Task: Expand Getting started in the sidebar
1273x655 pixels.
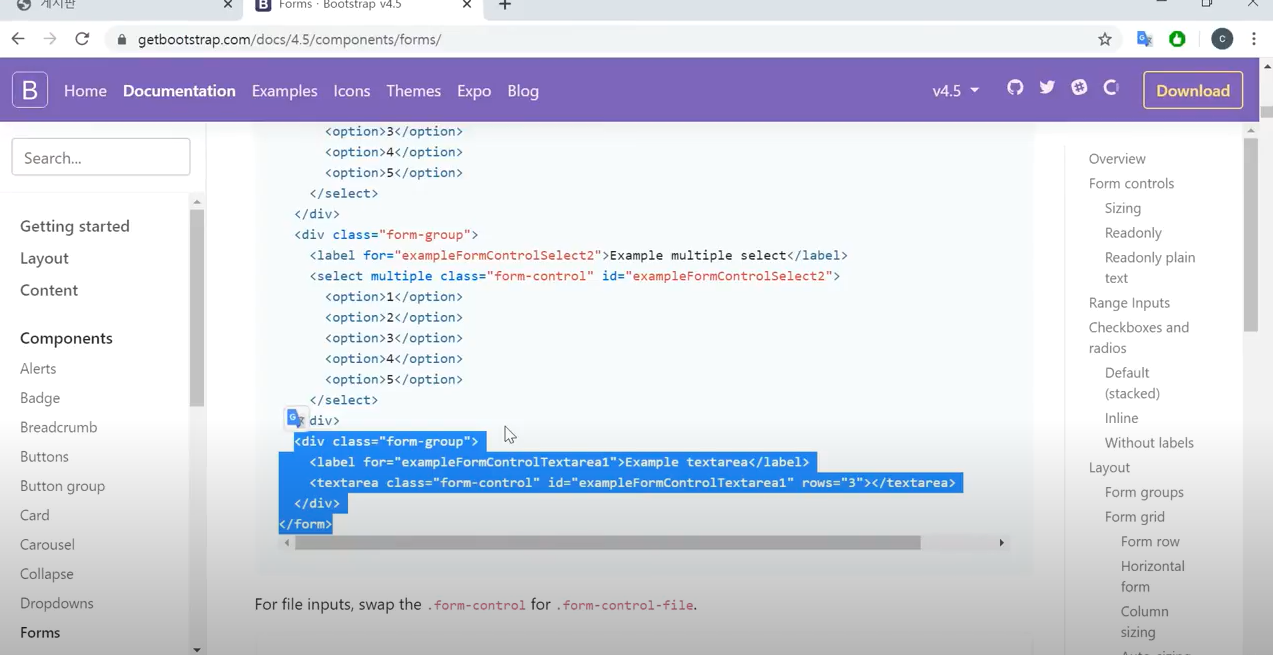Action: point(75,226)
